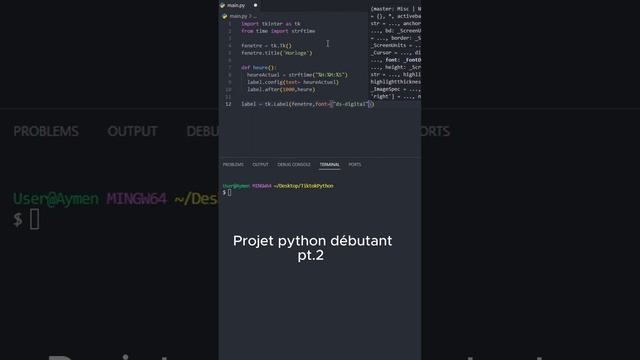This screenshot has height=360, width=640.
Task: Click the line 'import tkinter as tk'
Action: point(271,24)
